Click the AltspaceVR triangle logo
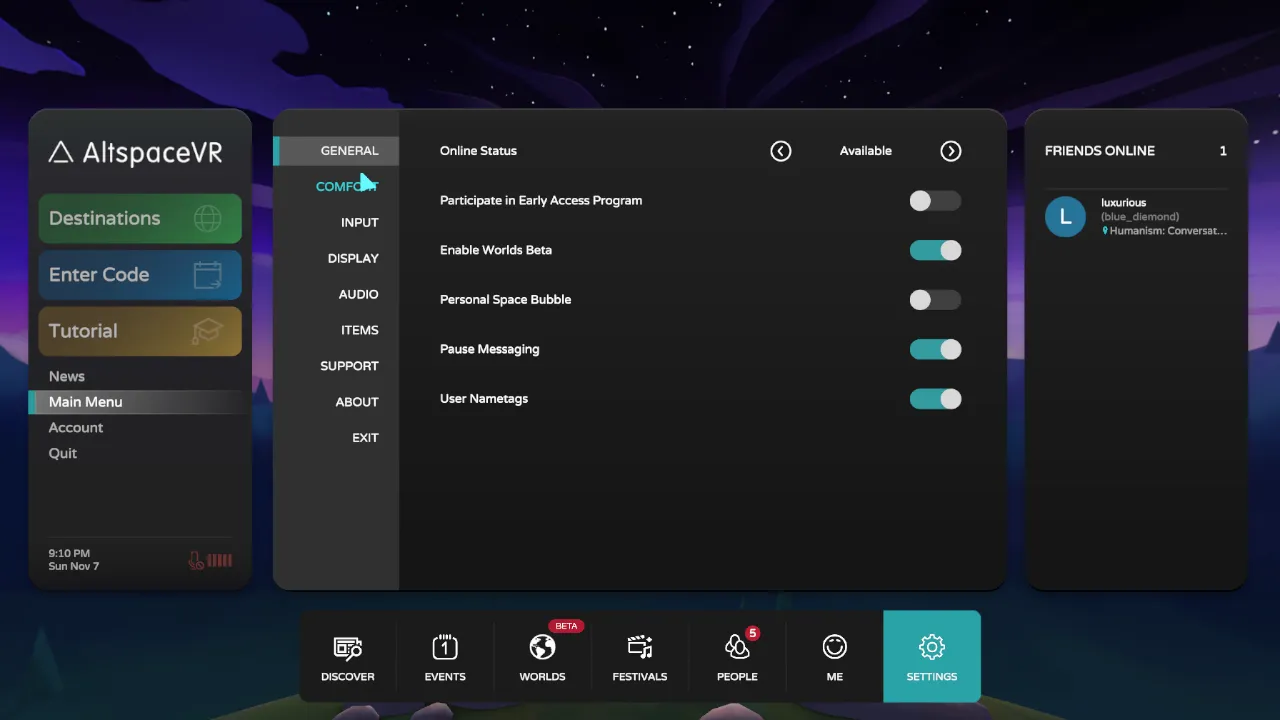This screenshot has height=720, width=1280. click(61, 152)
